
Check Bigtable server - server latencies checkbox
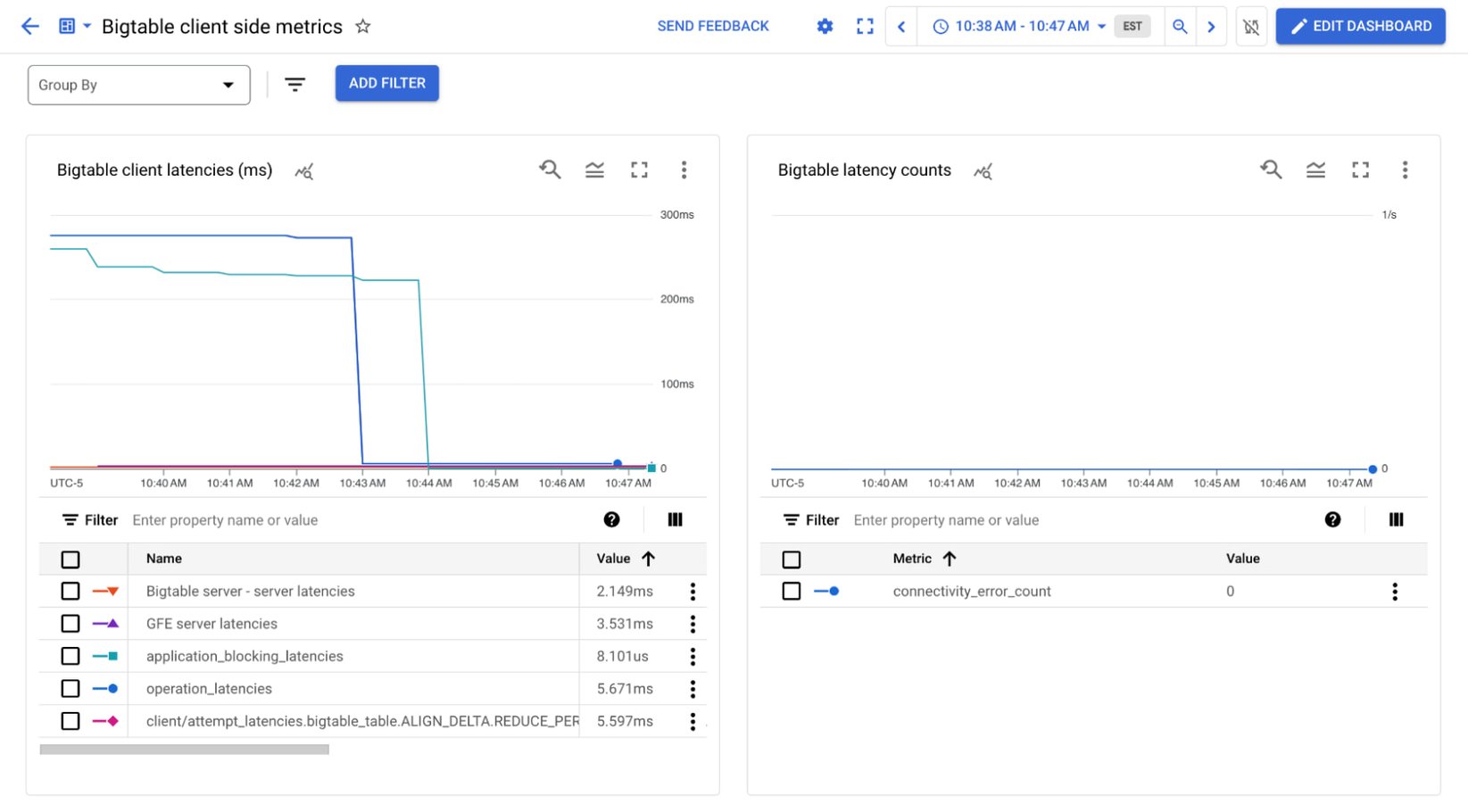70,591
